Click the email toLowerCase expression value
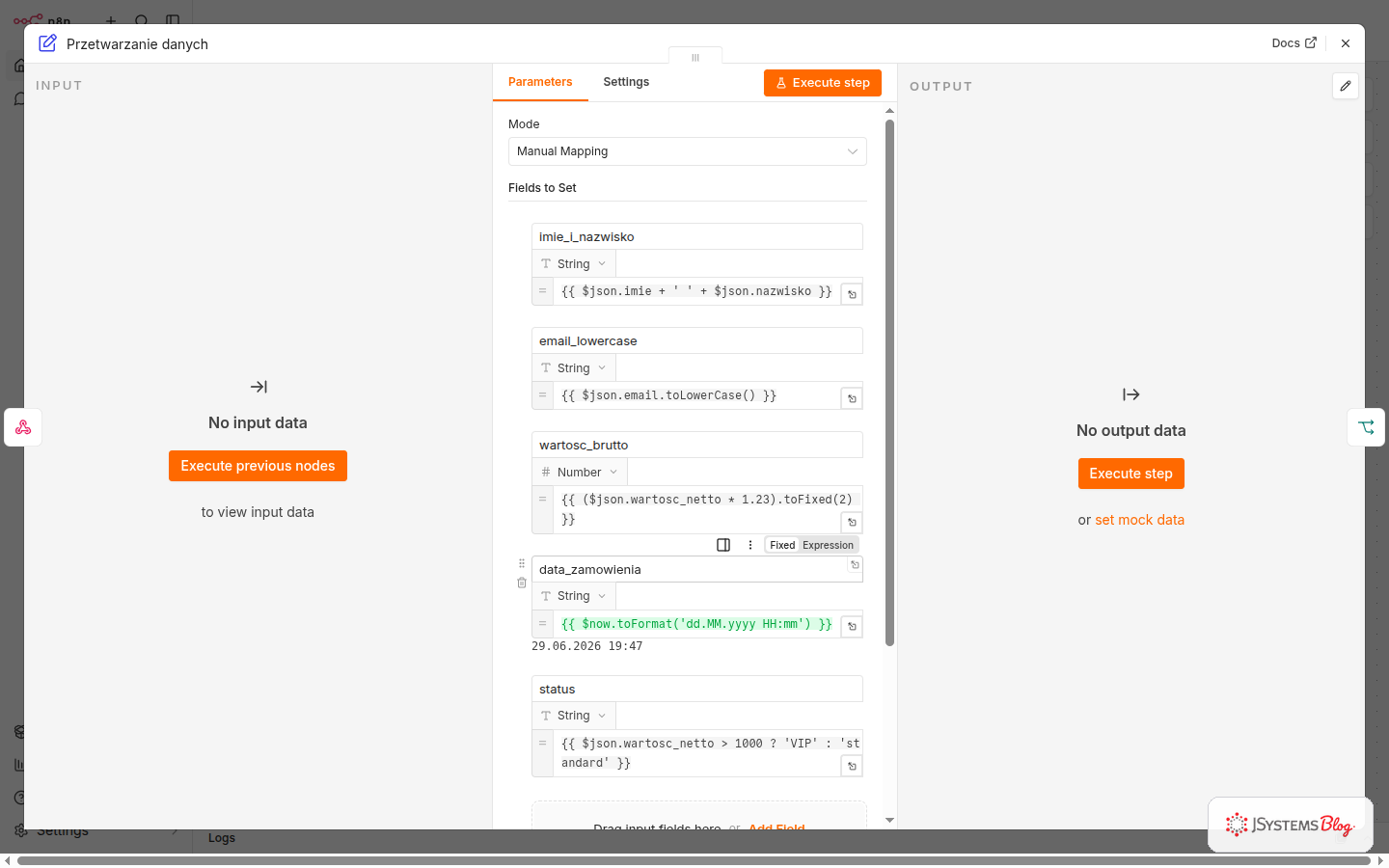Viewport: 1389px width, 868px height. point(696,395)
